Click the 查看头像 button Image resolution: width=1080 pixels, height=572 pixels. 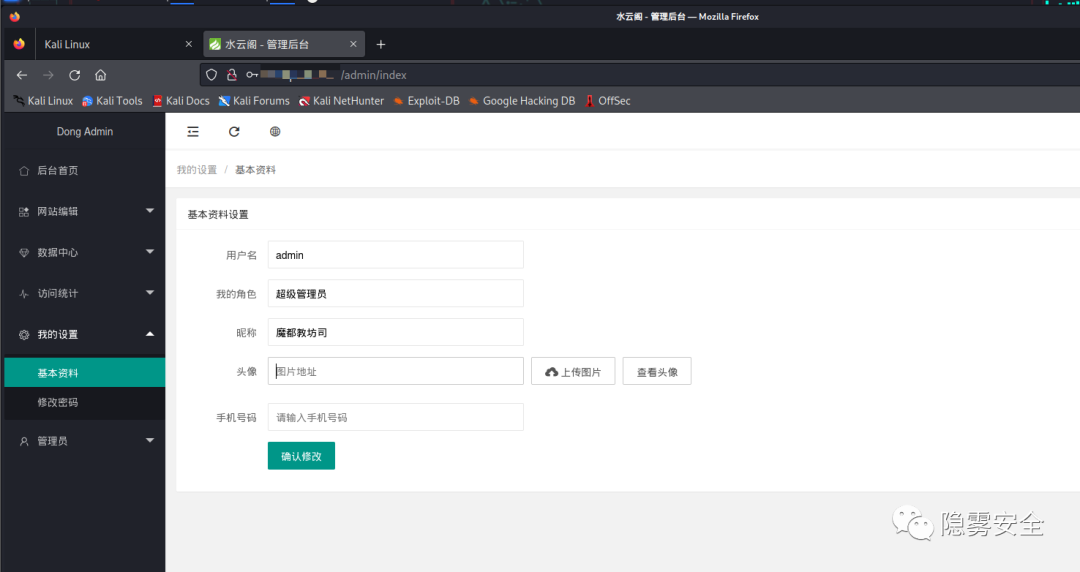(x=657, y=371)
